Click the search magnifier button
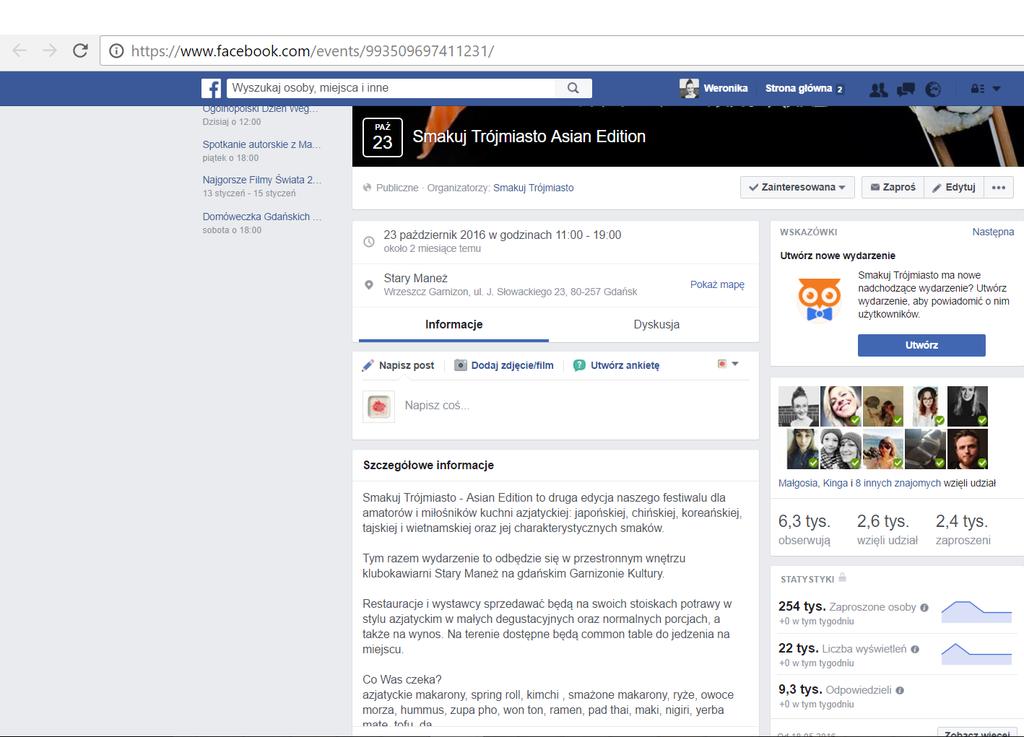This screenshot has width=1024, height=737. click(573, 88)
